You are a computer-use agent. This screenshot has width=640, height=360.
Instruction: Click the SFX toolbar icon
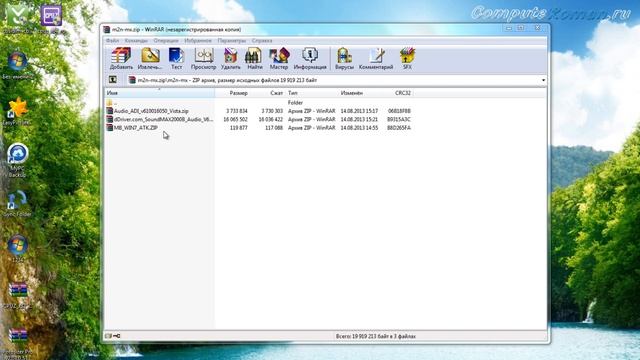[x=407, y=58]
